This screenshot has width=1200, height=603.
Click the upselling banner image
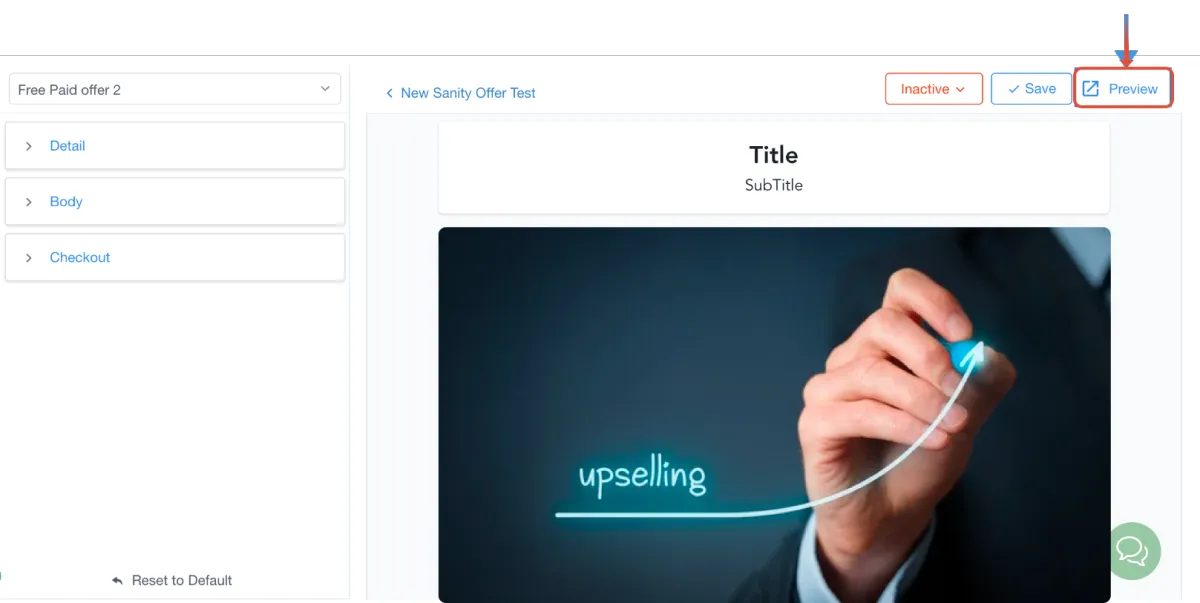coord(774,415)
